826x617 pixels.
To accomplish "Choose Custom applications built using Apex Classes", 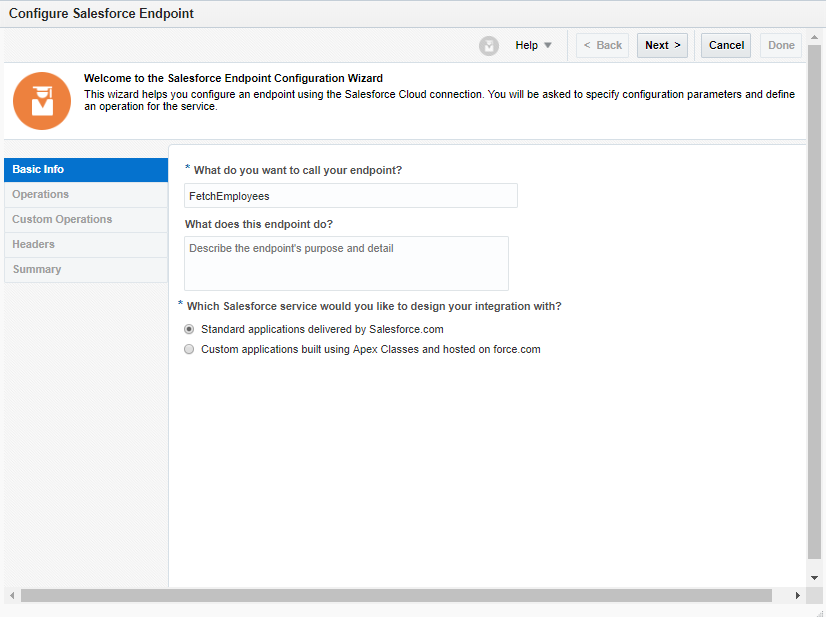I will (189, 350).
